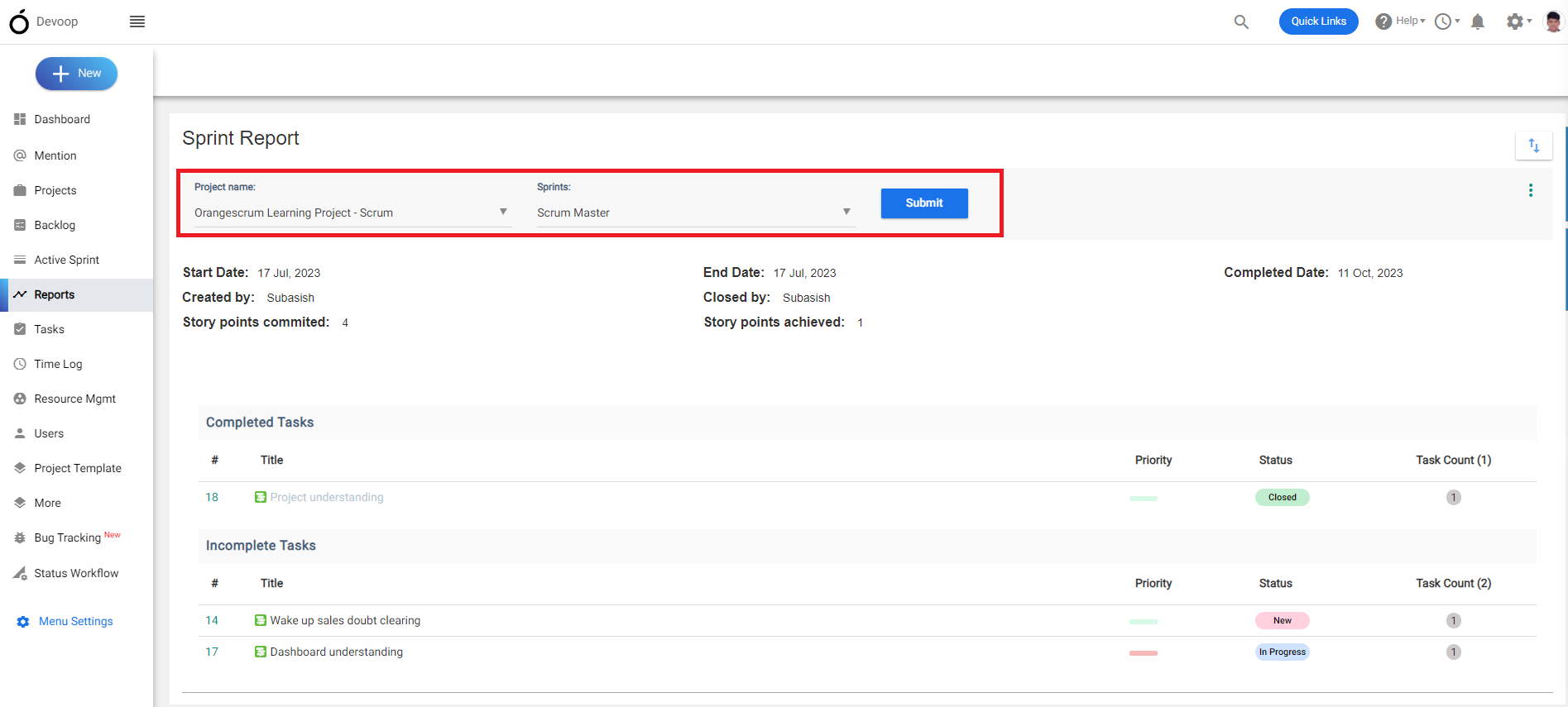The image size is (1568, 707).
Task: Click the Bug Tracking bug icon
Action: click(x=20, y=537)
